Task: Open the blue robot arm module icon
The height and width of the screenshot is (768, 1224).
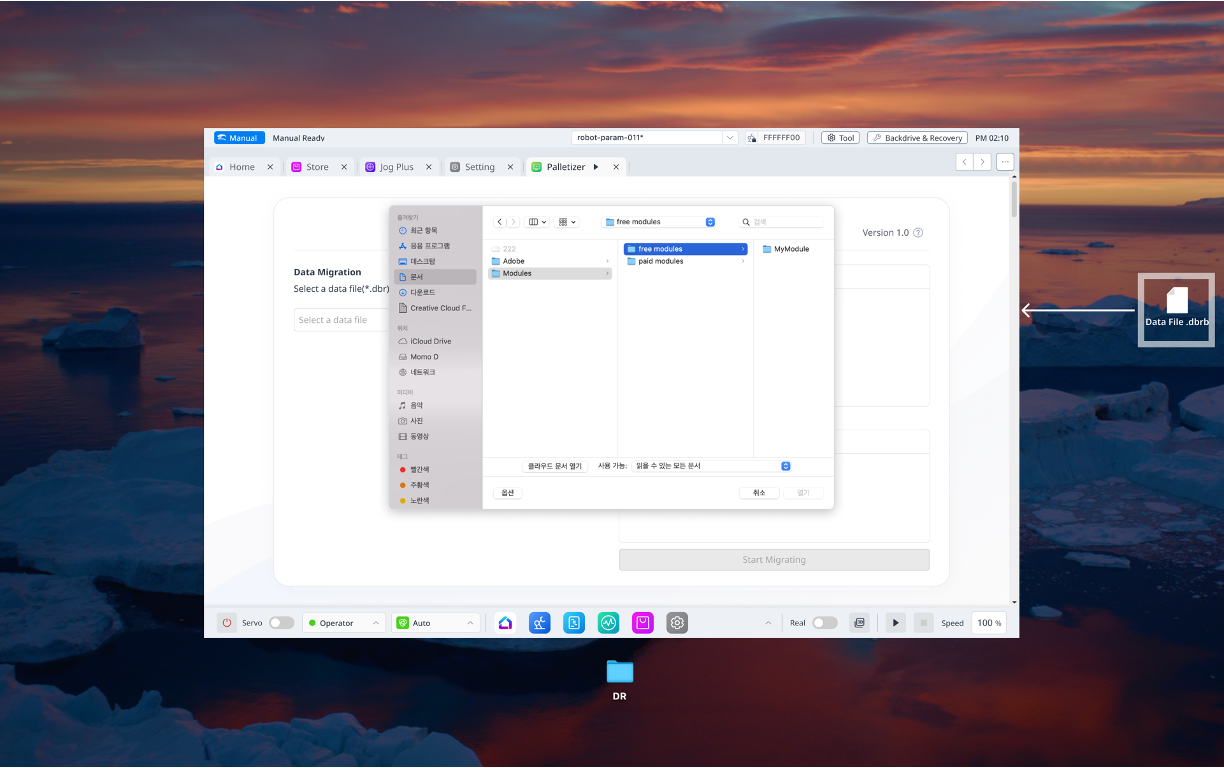Action: (x=540, y=623)
